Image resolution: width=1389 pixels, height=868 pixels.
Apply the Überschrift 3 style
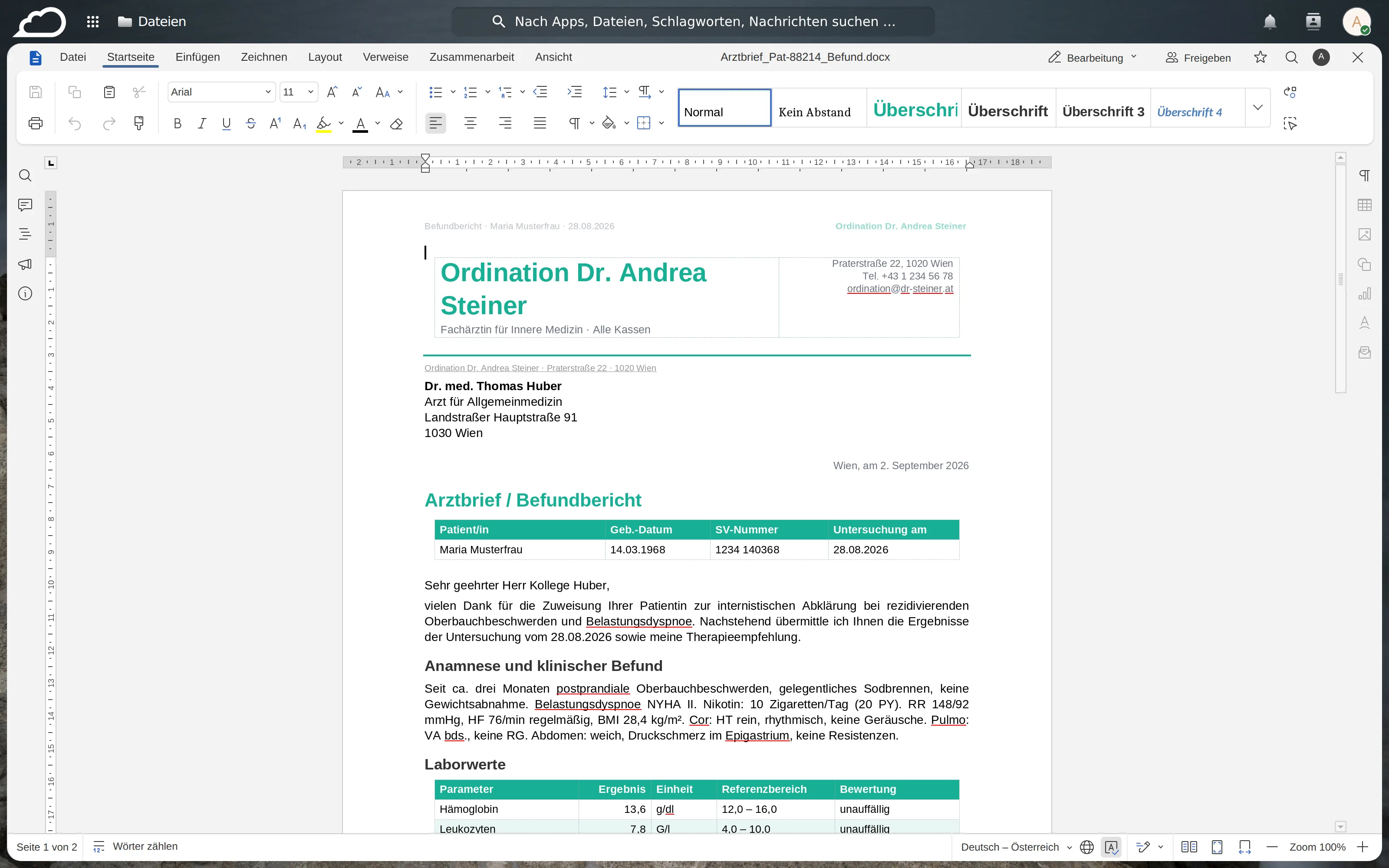tap(1103, 107)
